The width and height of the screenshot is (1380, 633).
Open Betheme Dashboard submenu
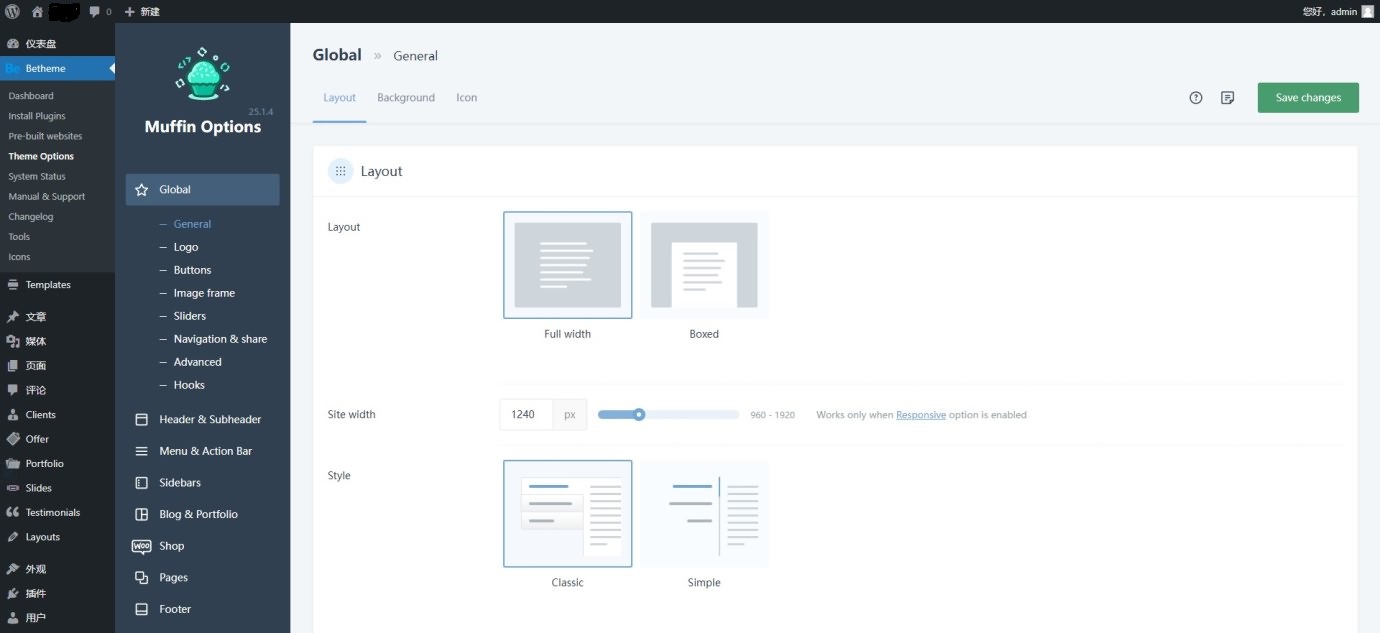pyautogui.click(x=31, y=96)
